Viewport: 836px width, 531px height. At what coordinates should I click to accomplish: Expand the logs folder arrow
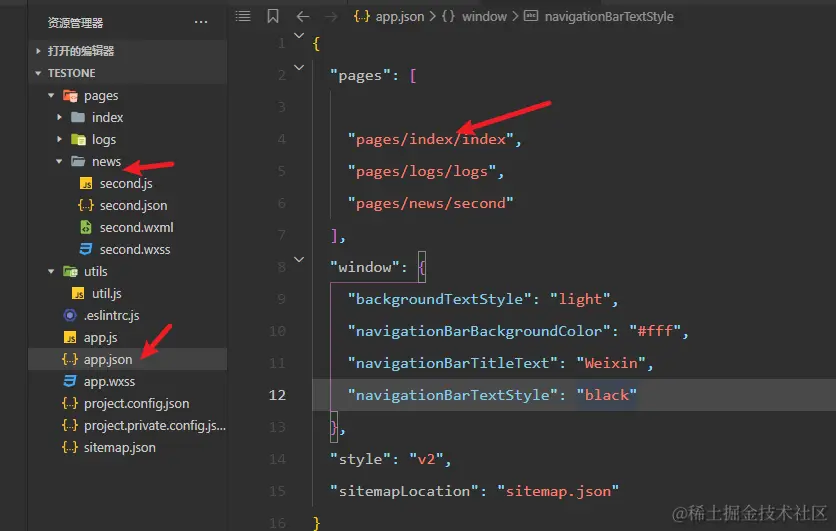click(59, 139)
